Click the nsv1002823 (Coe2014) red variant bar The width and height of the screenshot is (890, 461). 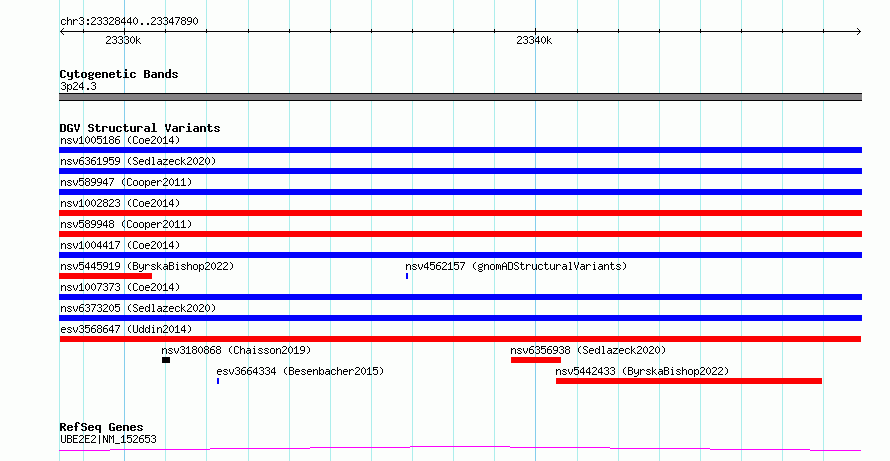(x=460, y=213)
